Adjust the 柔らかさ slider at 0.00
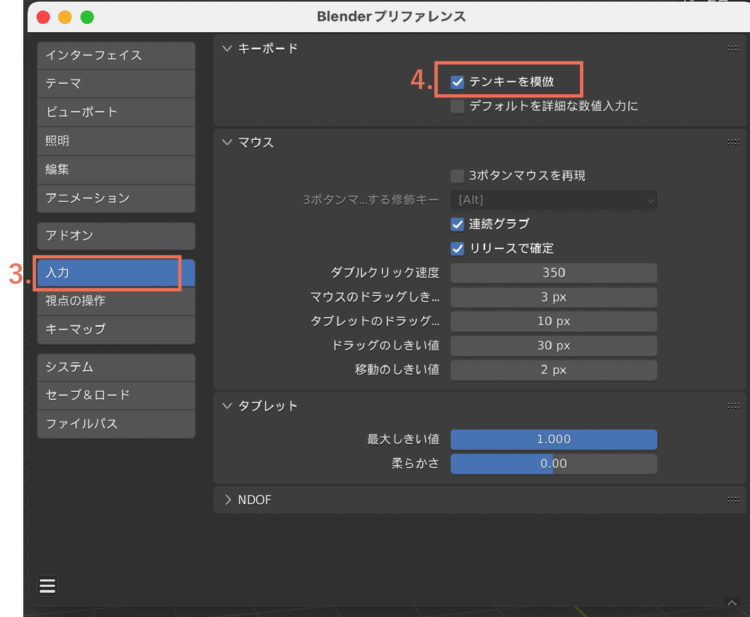Screen dimensions: 750x617 tap(553, 464)
